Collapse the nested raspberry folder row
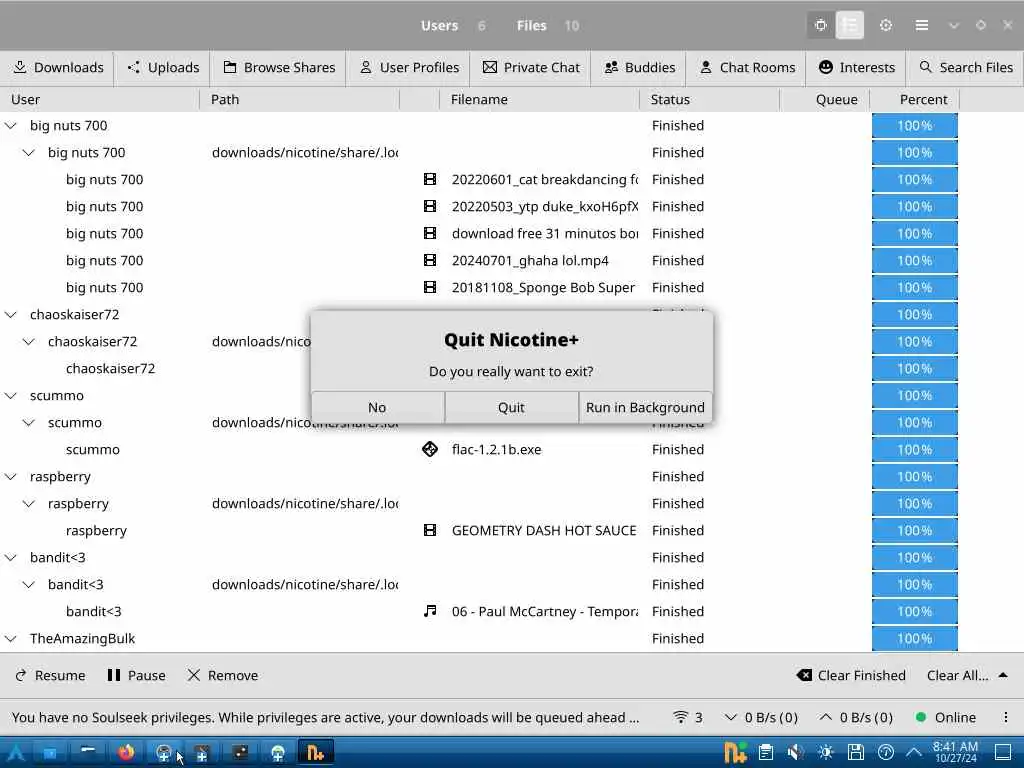Screen dimensions: 1024x768 tap(29, 504)
